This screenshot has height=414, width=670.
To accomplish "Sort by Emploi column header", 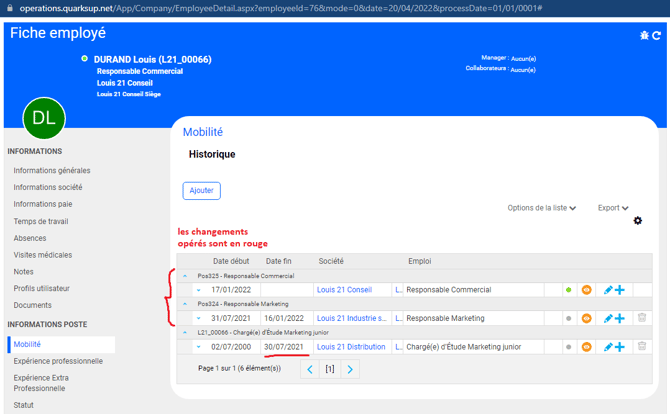I will coord(420,261).
